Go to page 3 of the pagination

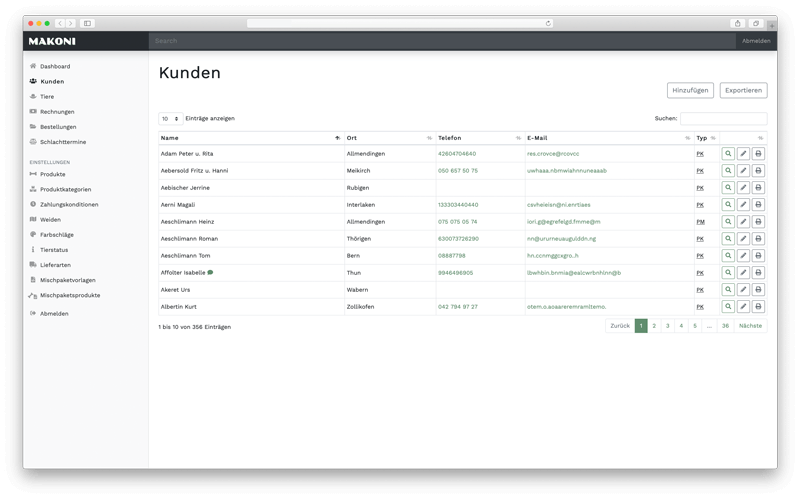(x=668, y=326)
